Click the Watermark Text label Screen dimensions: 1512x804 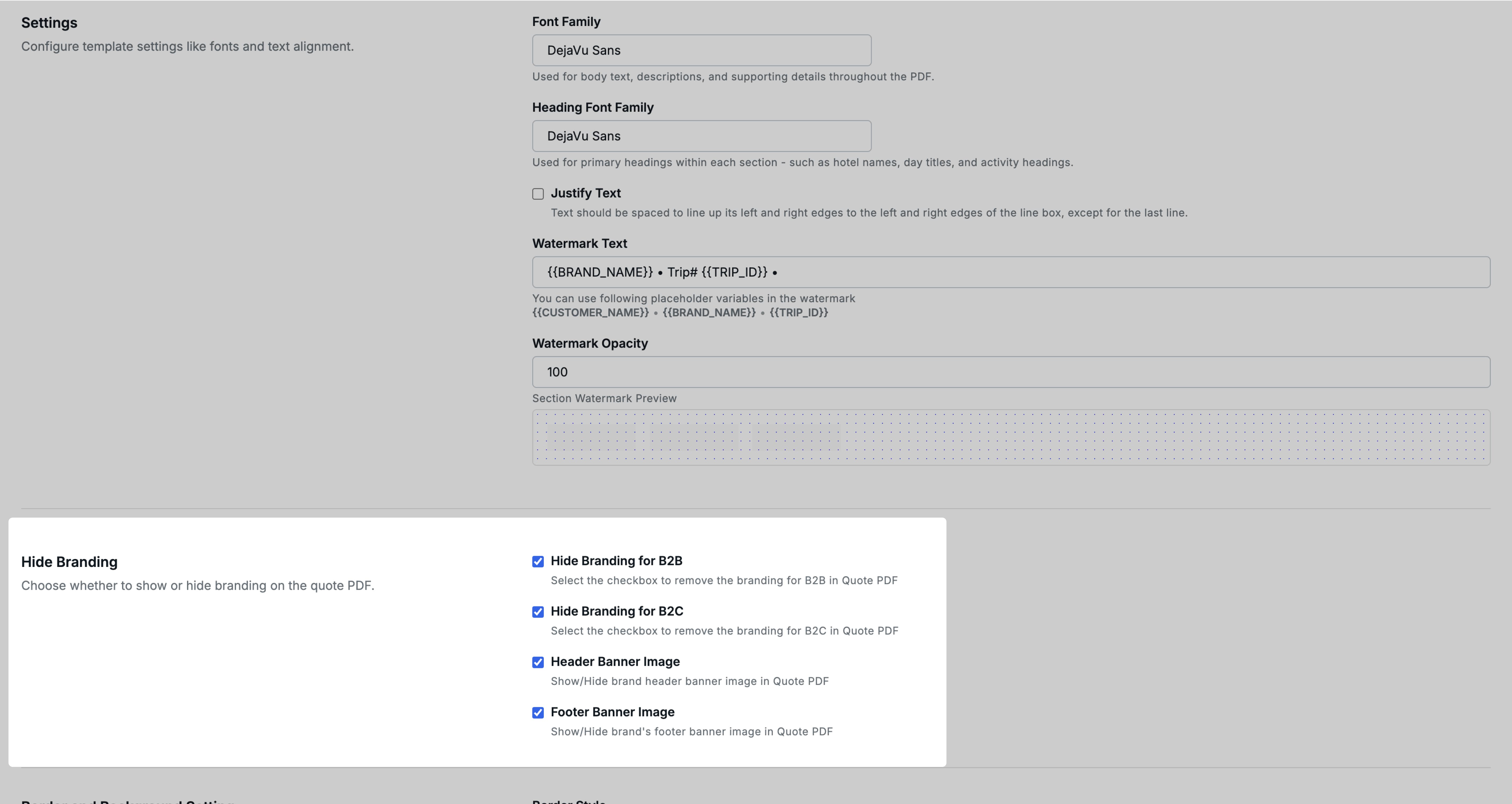579,243
